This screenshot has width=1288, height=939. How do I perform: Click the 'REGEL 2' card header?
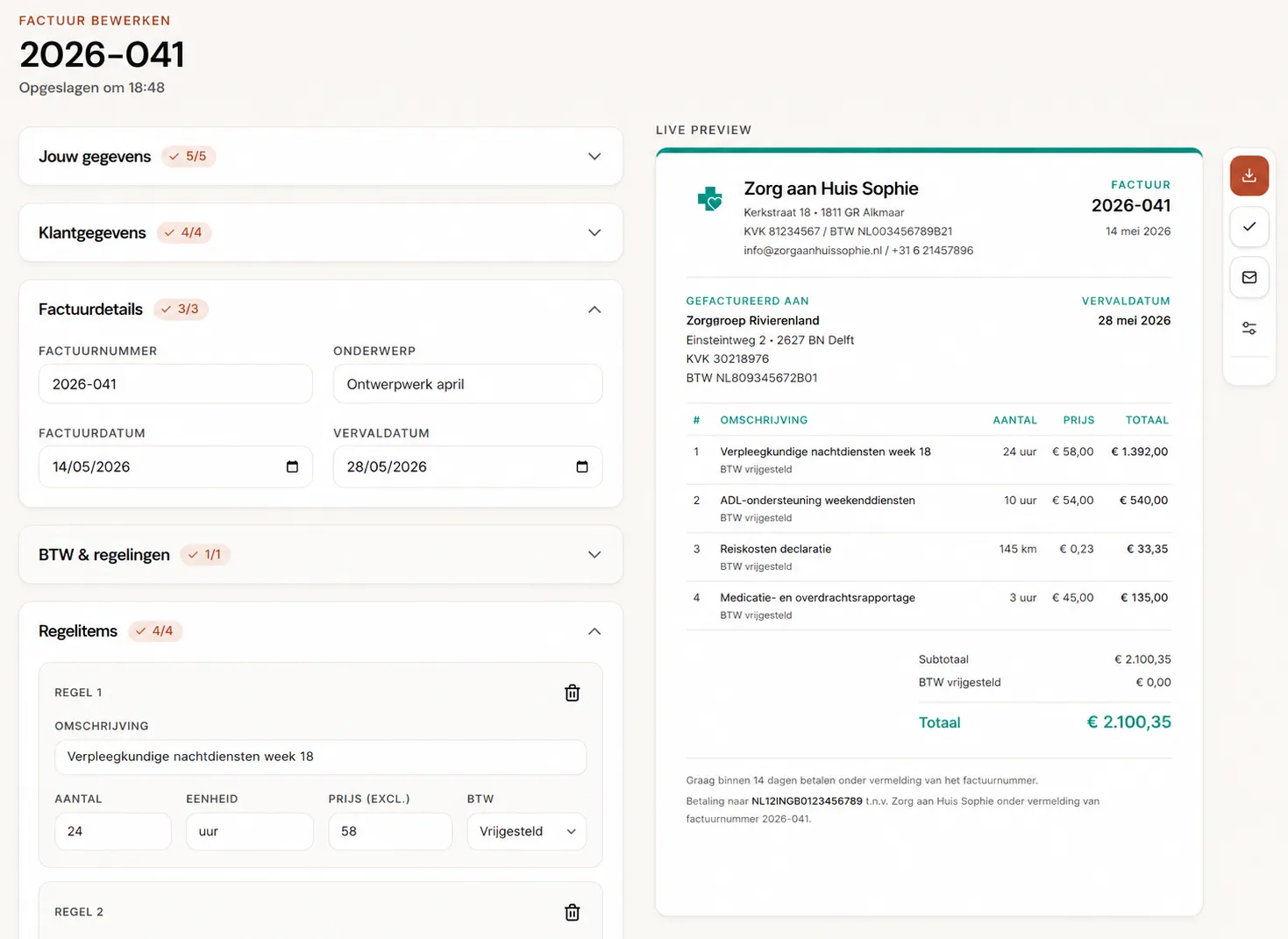79,912
